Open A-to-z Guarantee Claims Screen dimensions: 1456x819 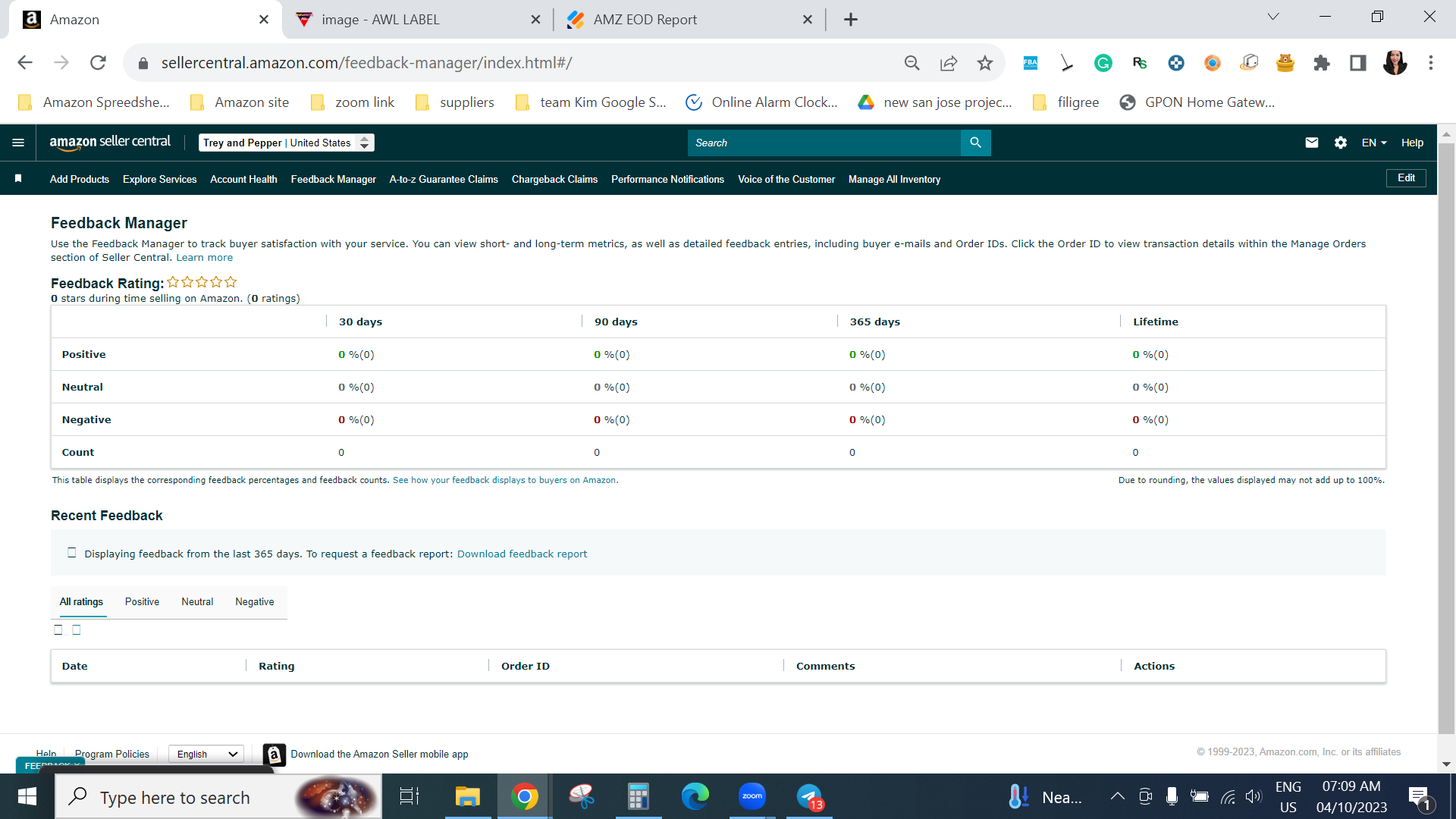point(444,179)
